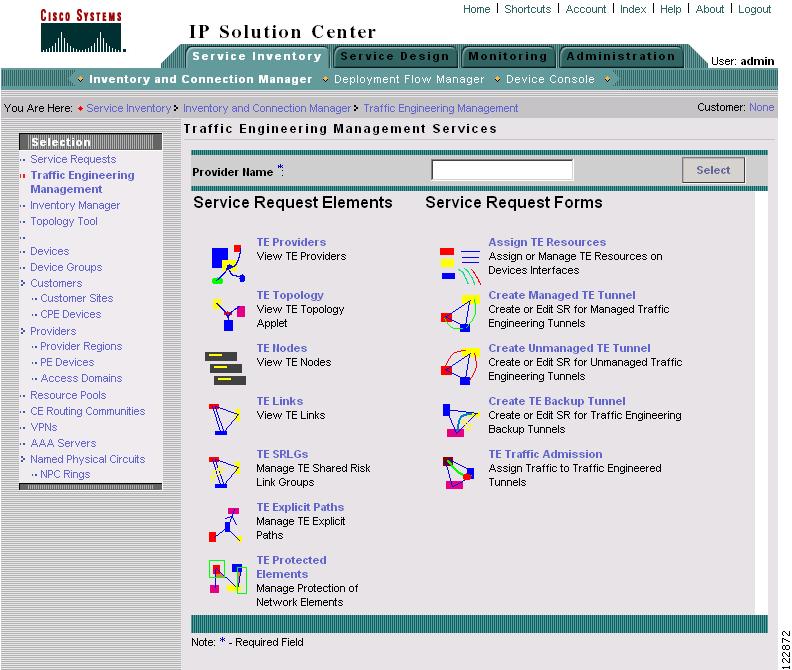Viewport: 792px width, 670px height.
Task: Open the TE Links link
Action: pos(280,401)
